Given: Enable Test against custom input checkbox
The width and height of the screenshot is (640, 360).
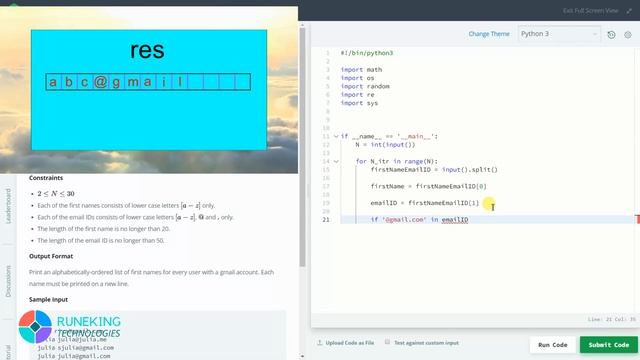Looking at the screenshot, I should pyautogui.click(x=387, y=342).
